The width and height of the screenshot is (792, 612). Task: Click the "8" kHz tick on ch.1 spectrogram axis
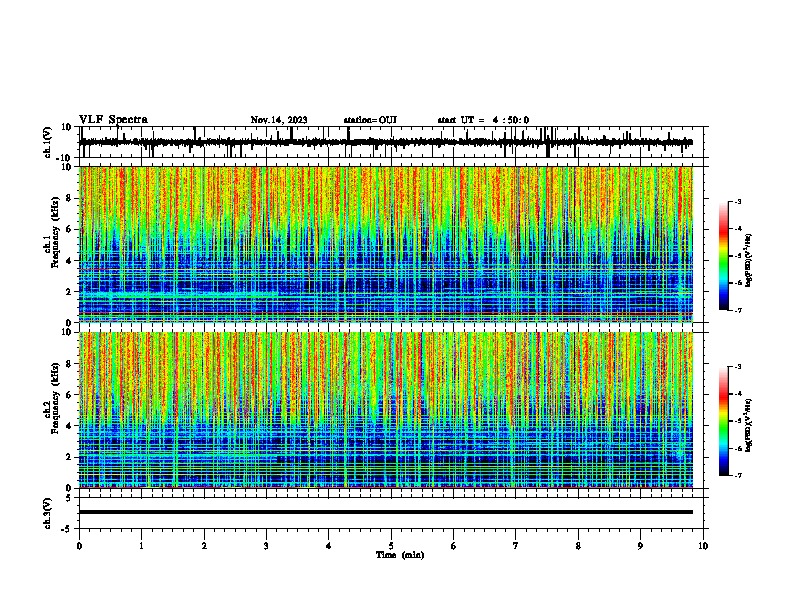point(69,198)
